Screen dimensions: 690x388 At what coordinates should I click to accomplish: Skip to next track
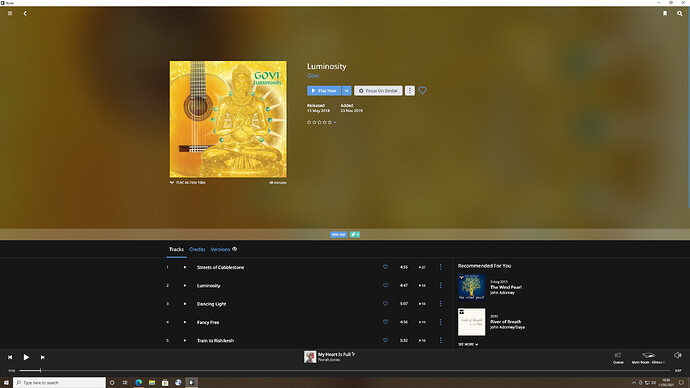(43, 357)
